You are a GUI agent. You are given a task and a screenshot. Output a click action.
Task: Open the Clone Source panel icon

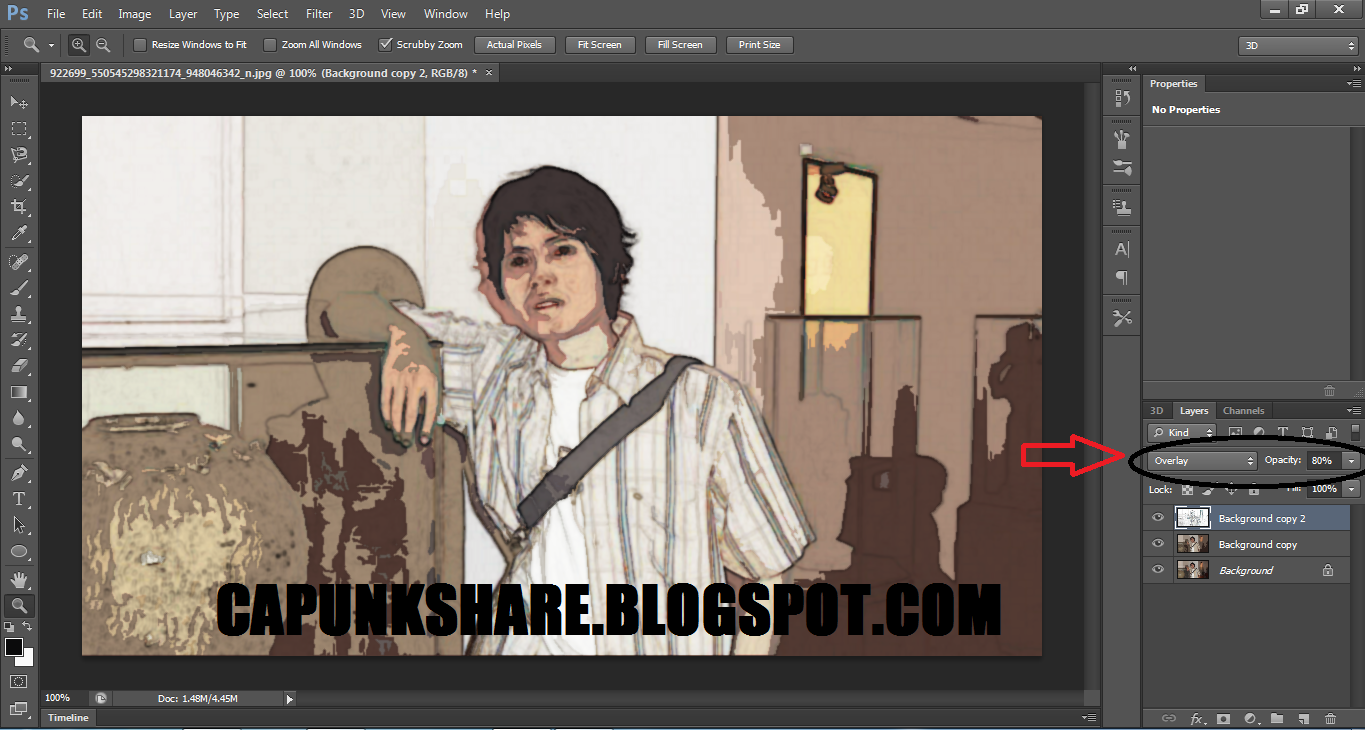pos(1122,208)
